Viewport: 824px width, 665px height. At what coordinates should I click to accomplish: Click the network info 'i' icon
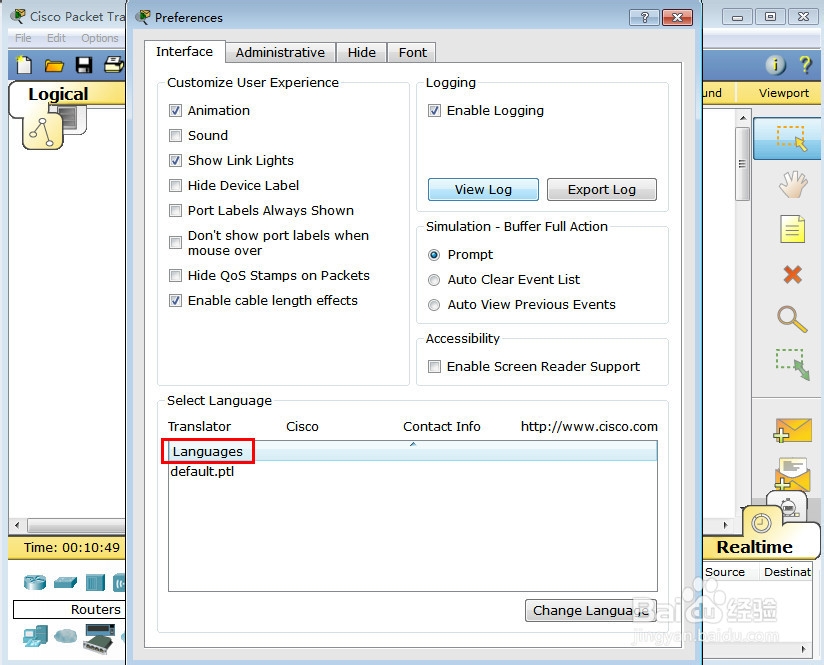775,65
